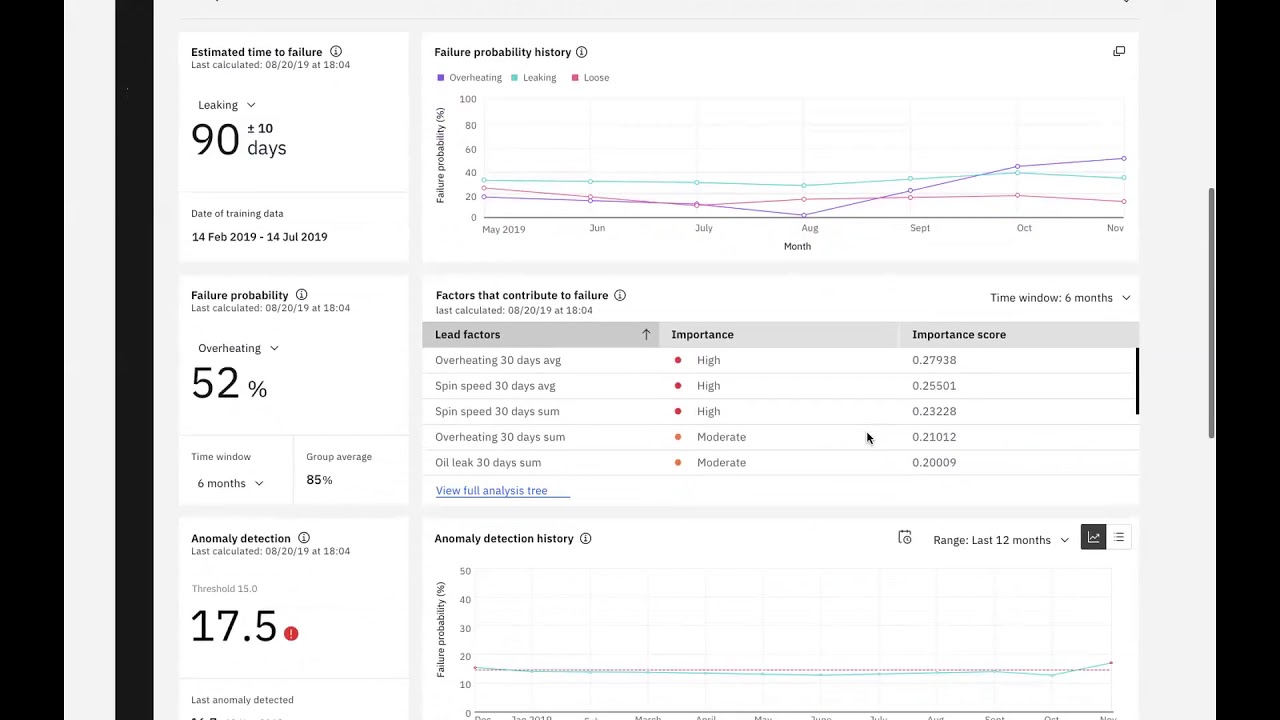Open the calendar date picker icon
Viewport: 1280px width, 720px height.
[905, 538]
